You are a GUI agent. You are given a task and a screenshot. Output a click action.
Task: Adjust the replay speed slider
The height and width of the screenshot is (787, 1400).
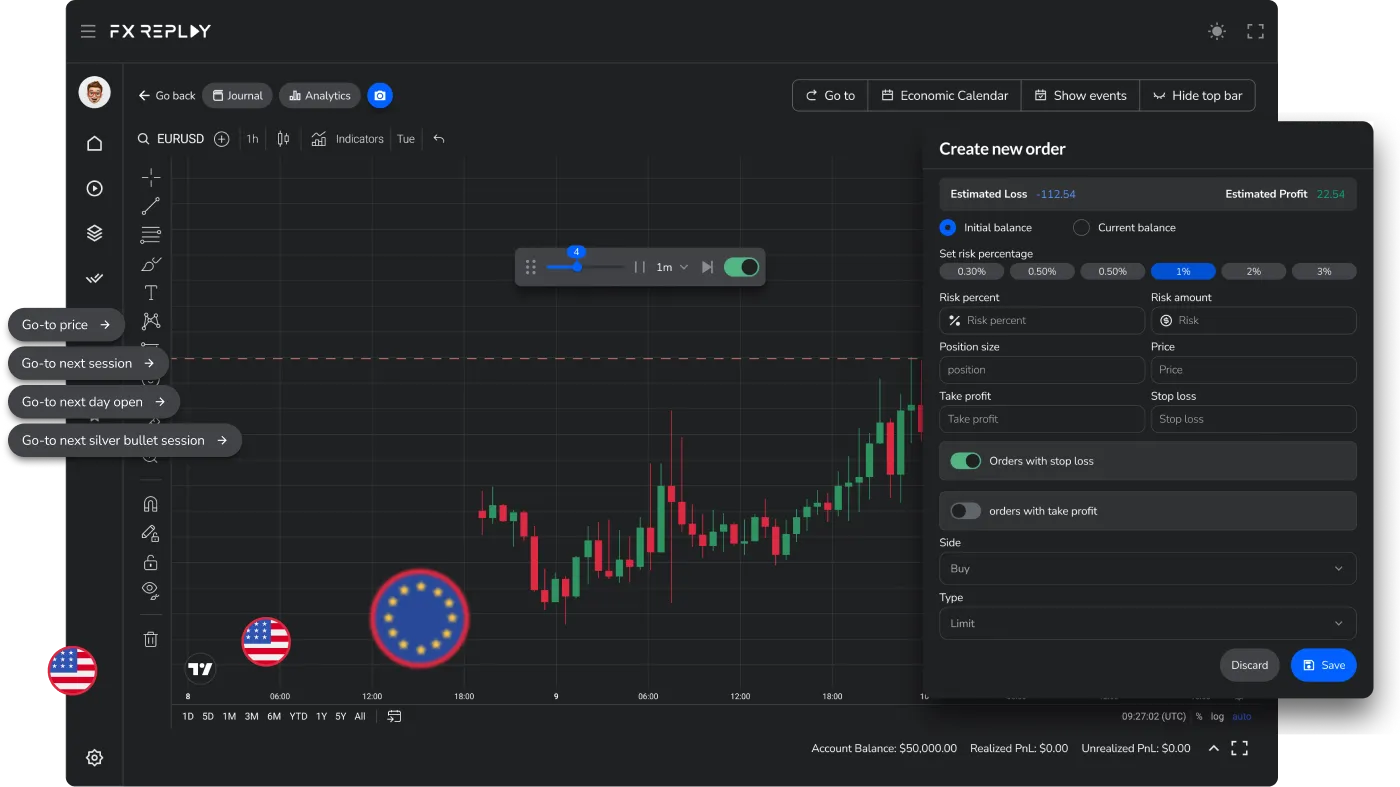(x=577, y=267)
